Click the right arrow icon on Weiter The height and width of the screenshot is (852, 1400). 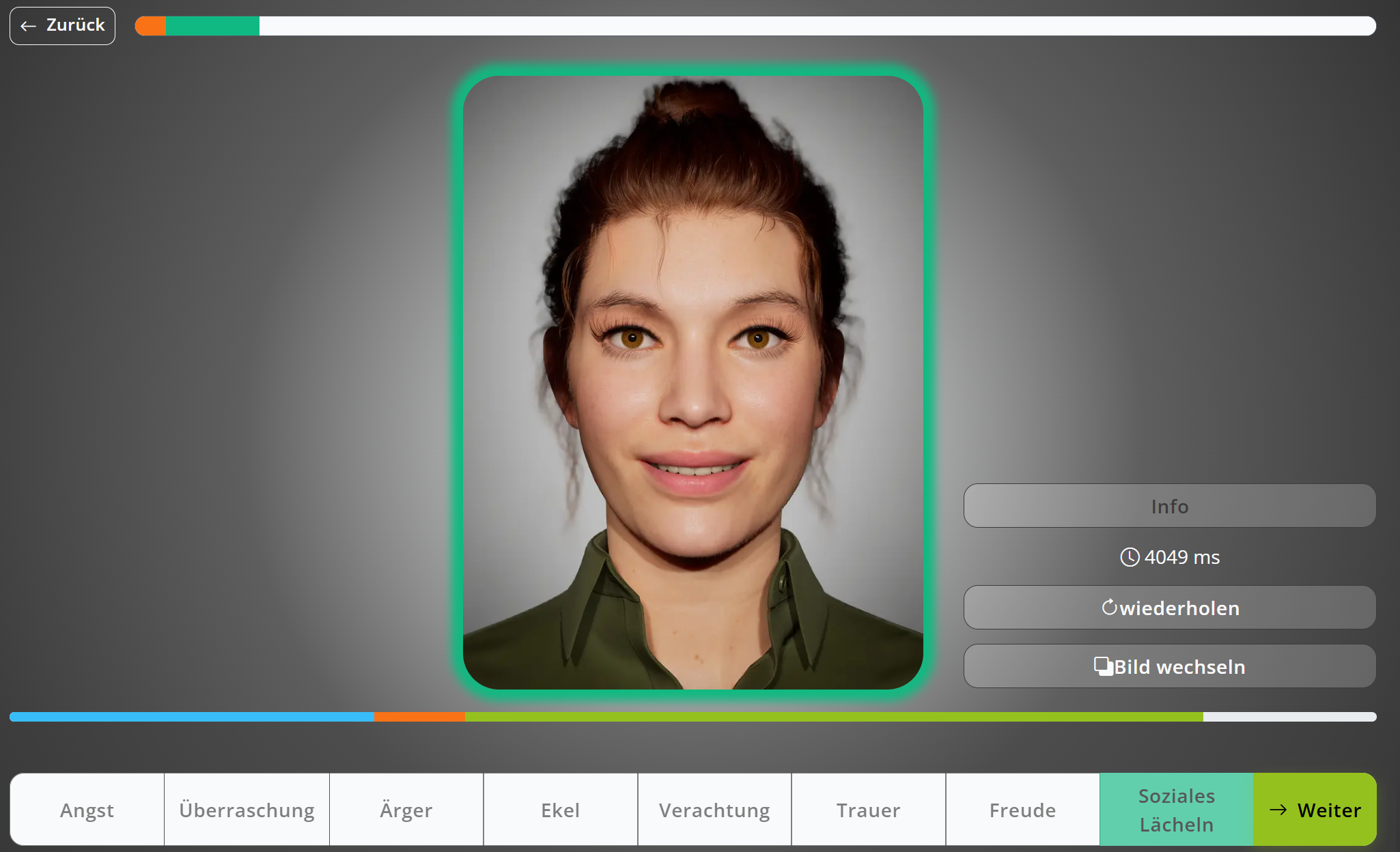tap(1278, 810)
